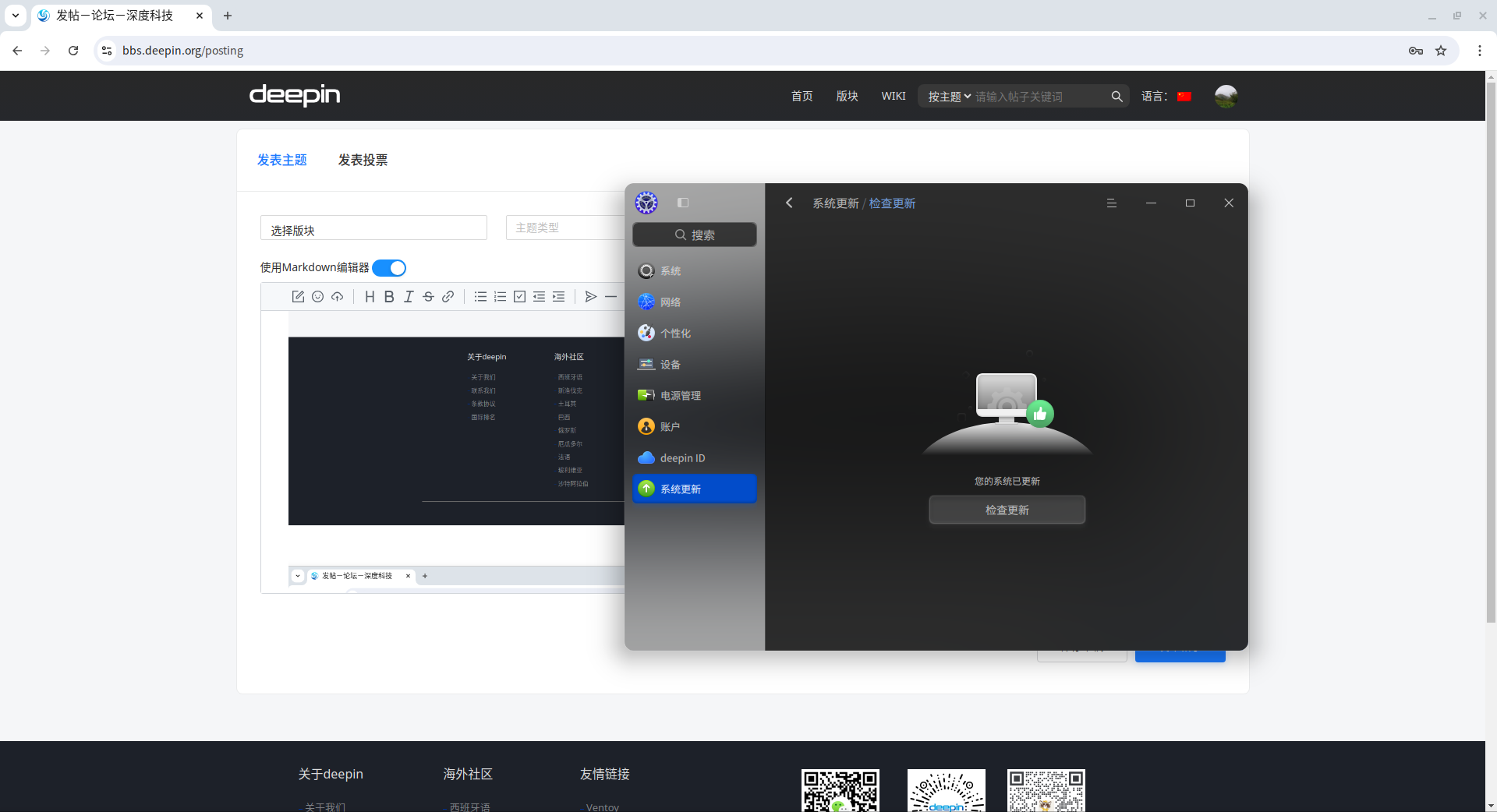
Task: Close the 发帖 browser tab
Action: point(200,16)
